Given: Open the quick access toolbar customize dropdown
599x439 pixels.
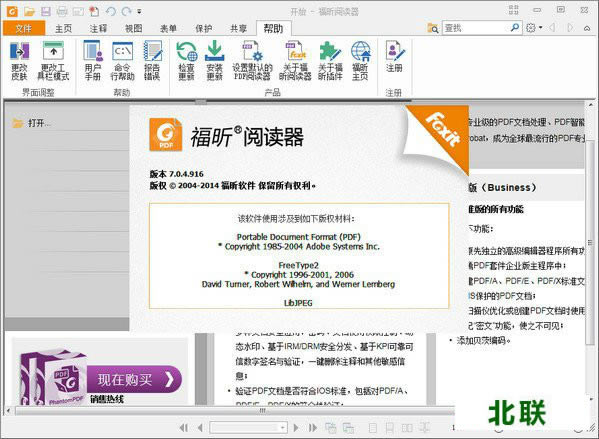Looking at the screenshot, I should [139, 11].
